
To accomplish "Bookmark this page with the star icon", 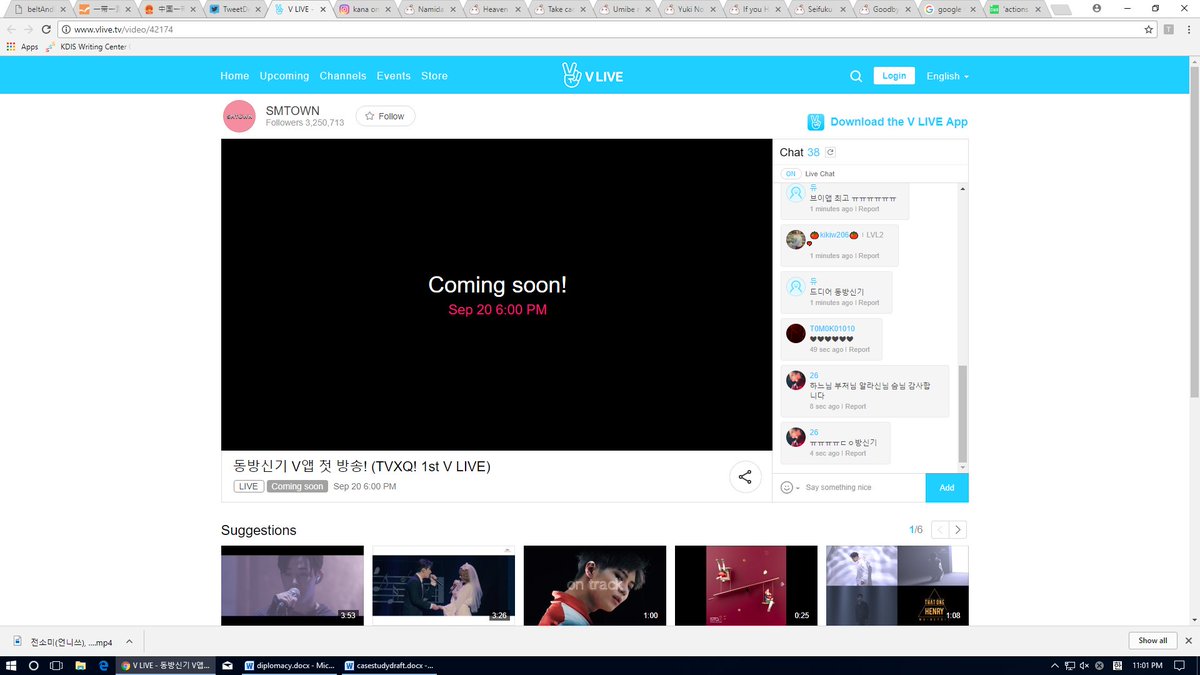I will click(x=1149, y=29).
